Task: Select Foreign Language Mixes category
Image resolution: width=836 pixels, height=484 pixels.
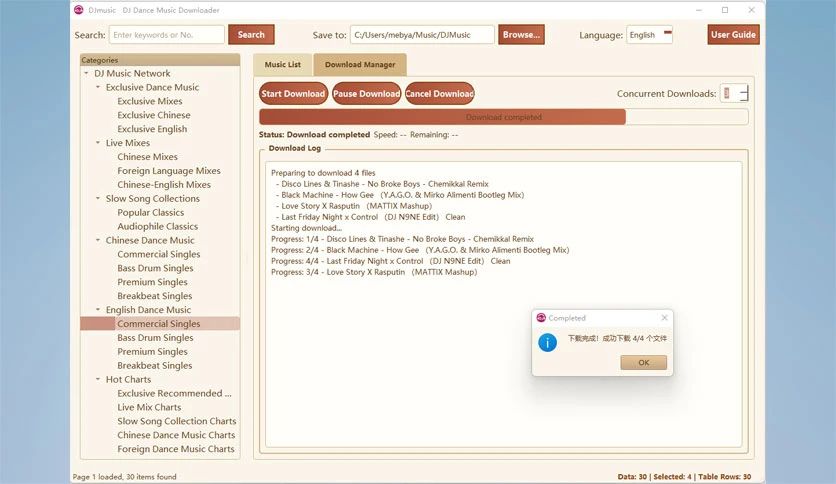Action: coord(168,171)
